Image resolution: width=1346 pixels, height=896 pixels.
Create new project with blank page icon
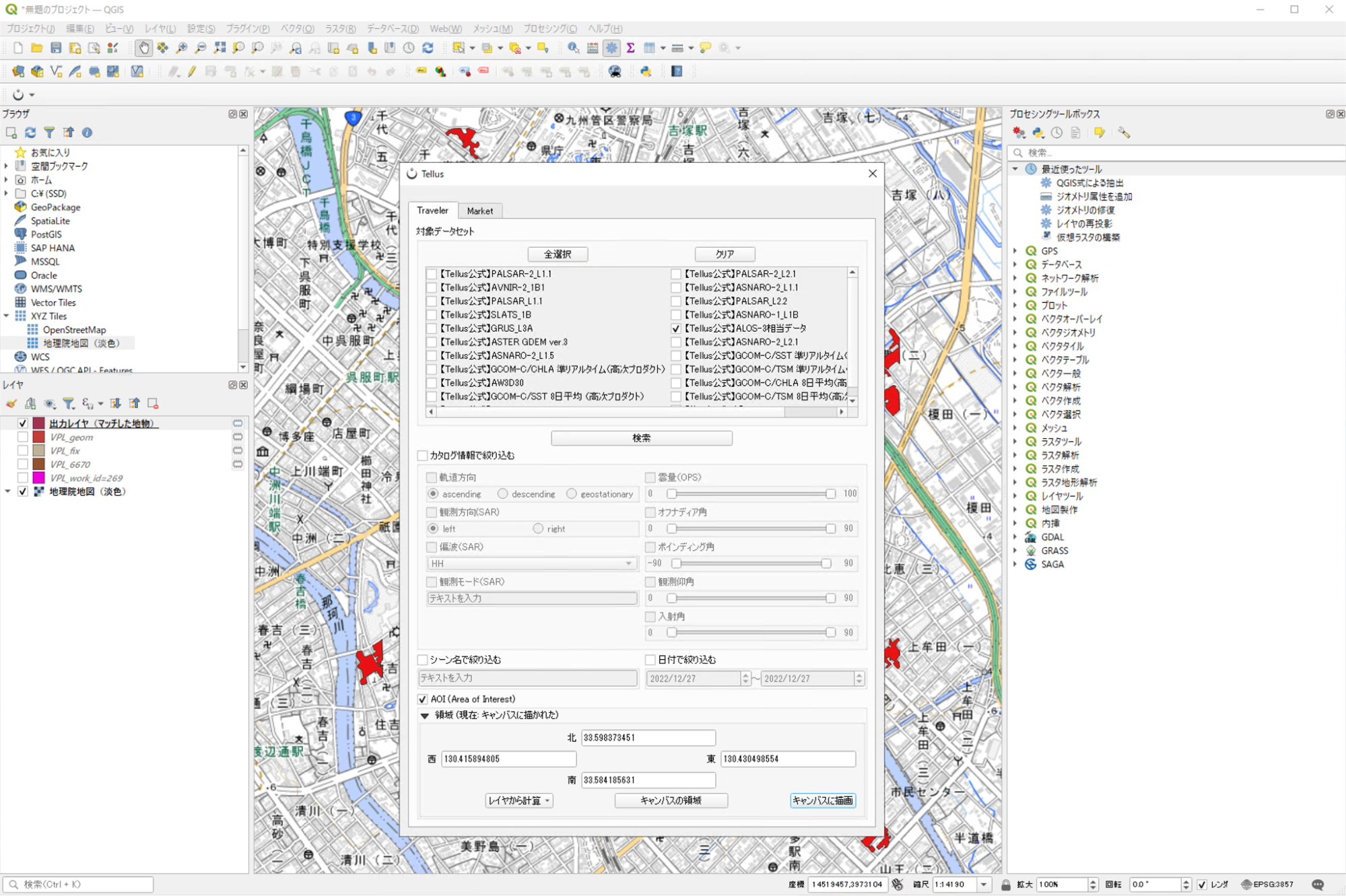(18, 48)
